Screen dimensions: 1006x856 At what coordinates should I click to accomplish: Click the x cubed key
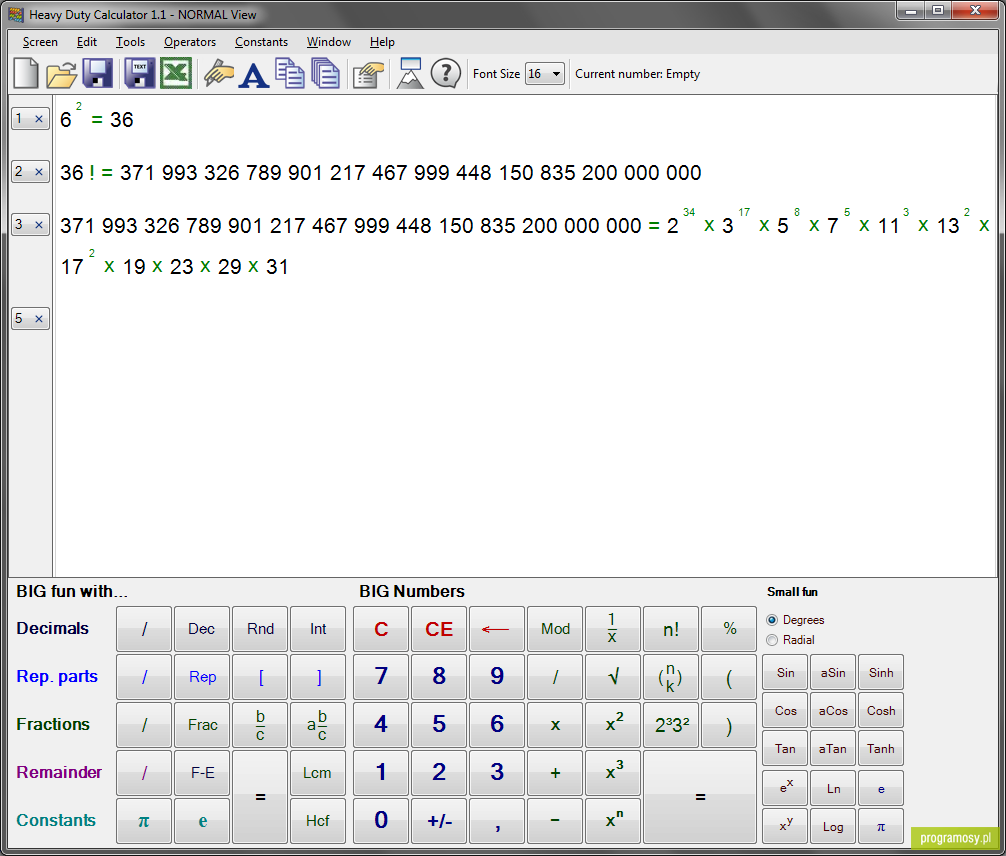click(613, 773)
